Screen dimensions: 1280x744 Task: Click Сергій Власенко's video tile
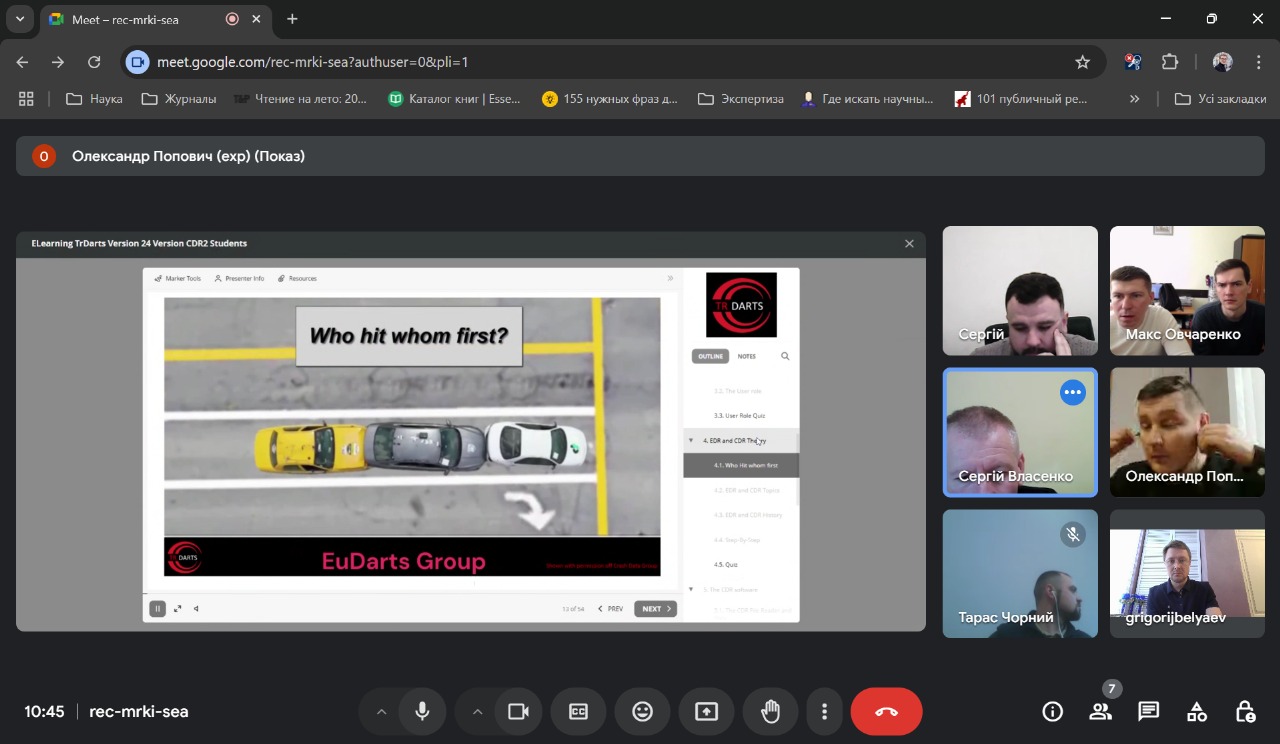click(1019, 432)
